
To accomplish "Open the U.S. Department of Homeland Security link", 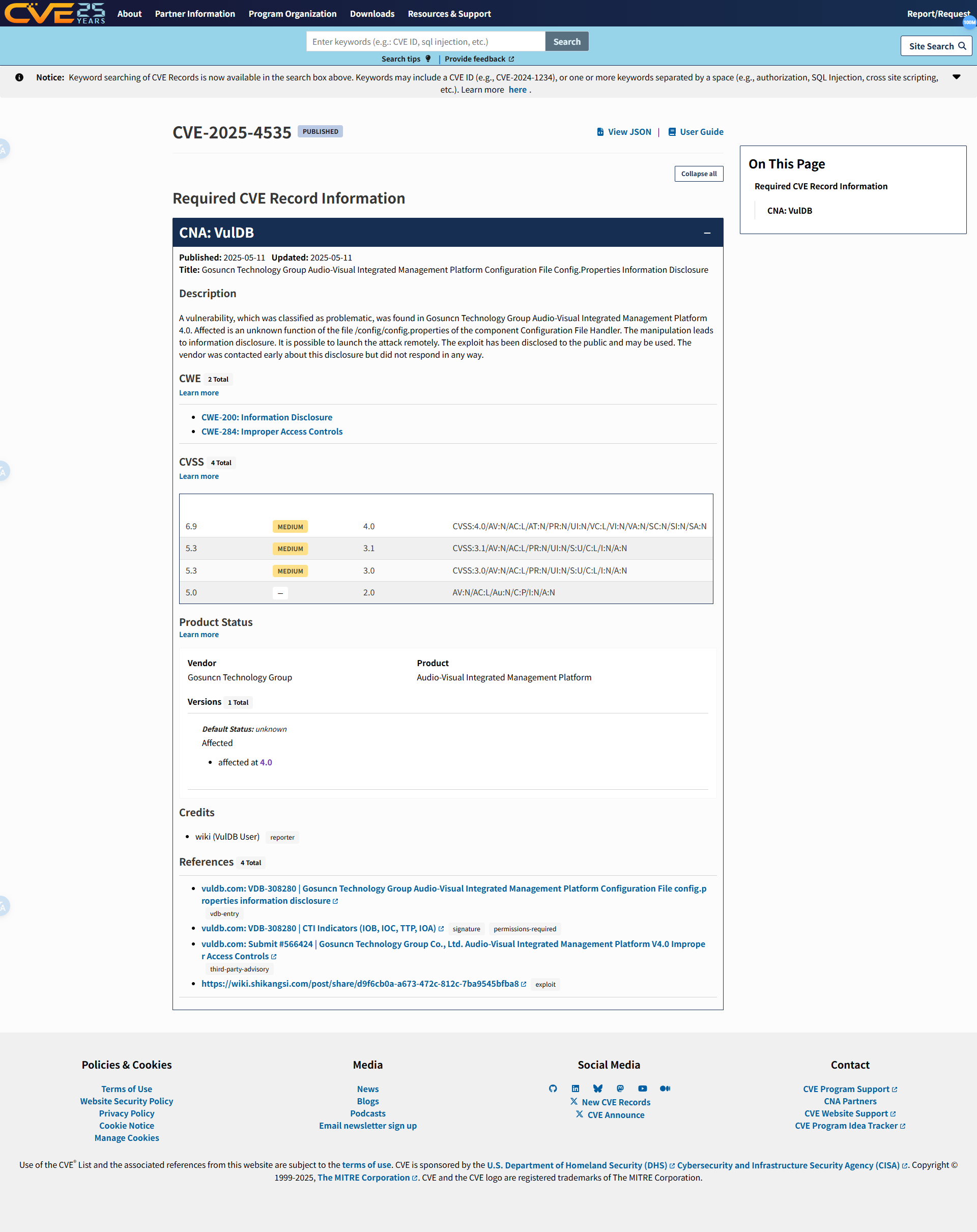I will 581,1164.
